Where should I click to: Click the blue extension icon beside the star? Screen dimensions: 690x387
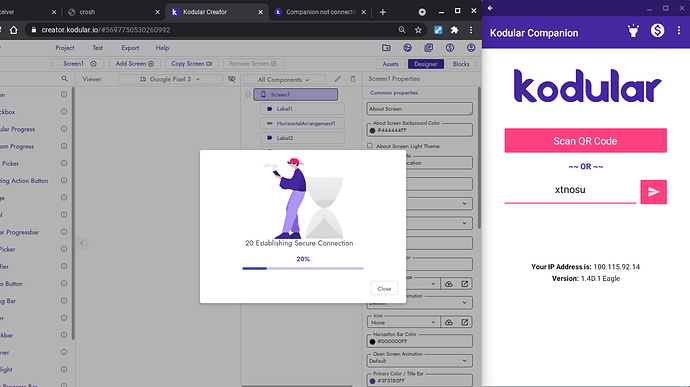click(438, 30)
